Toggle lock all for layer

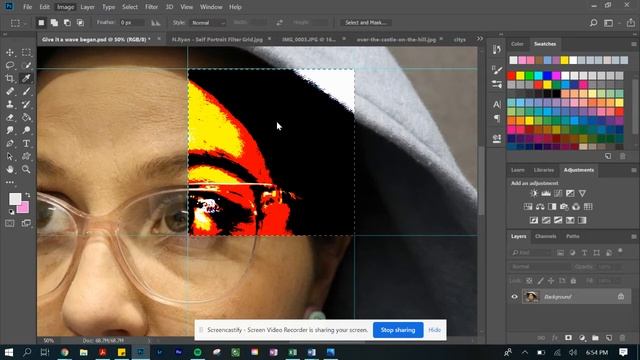tap(573, 281)
